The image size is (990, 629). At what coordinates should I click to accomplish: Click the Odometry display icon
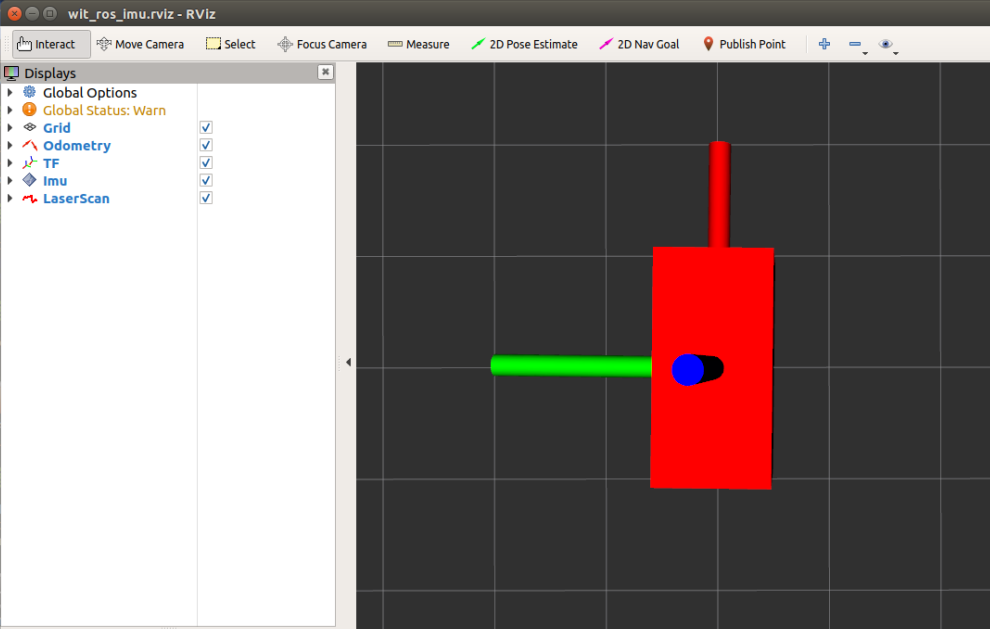[x=29, y=145]
